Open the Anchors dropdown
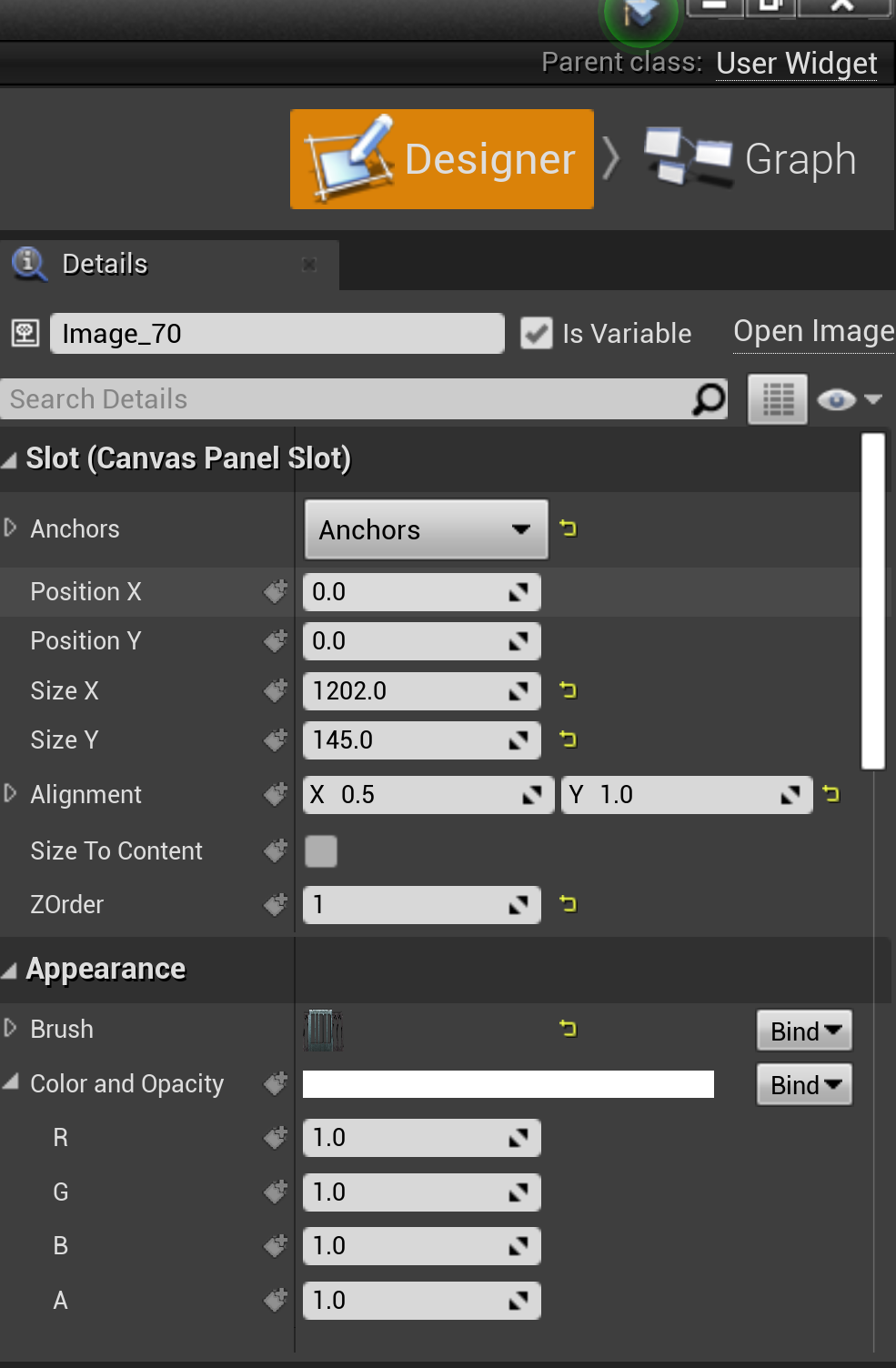 (425, 529)
